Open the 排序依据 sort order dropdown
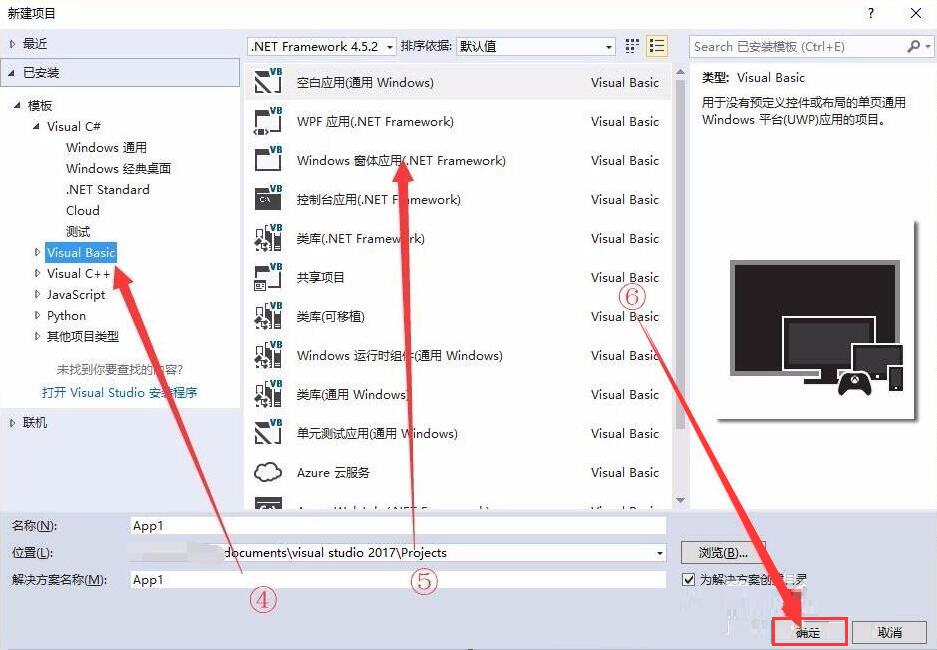The width and height of the screenshot is (937, 650). pos(610,46)
